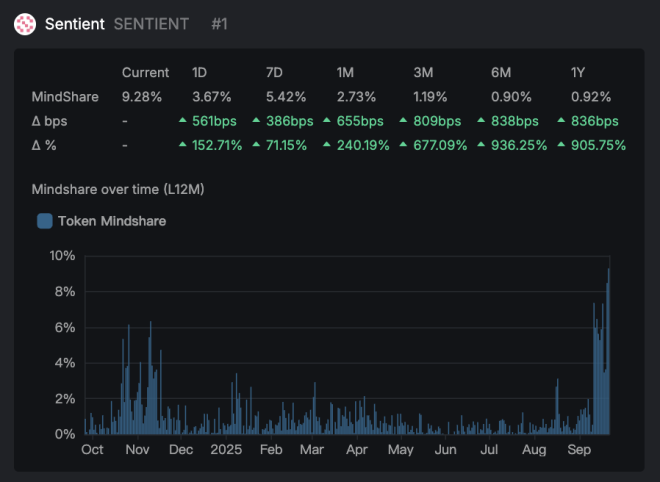
Task: Click the 5.42% mindshare value
Action: click(x=286, y=97)
